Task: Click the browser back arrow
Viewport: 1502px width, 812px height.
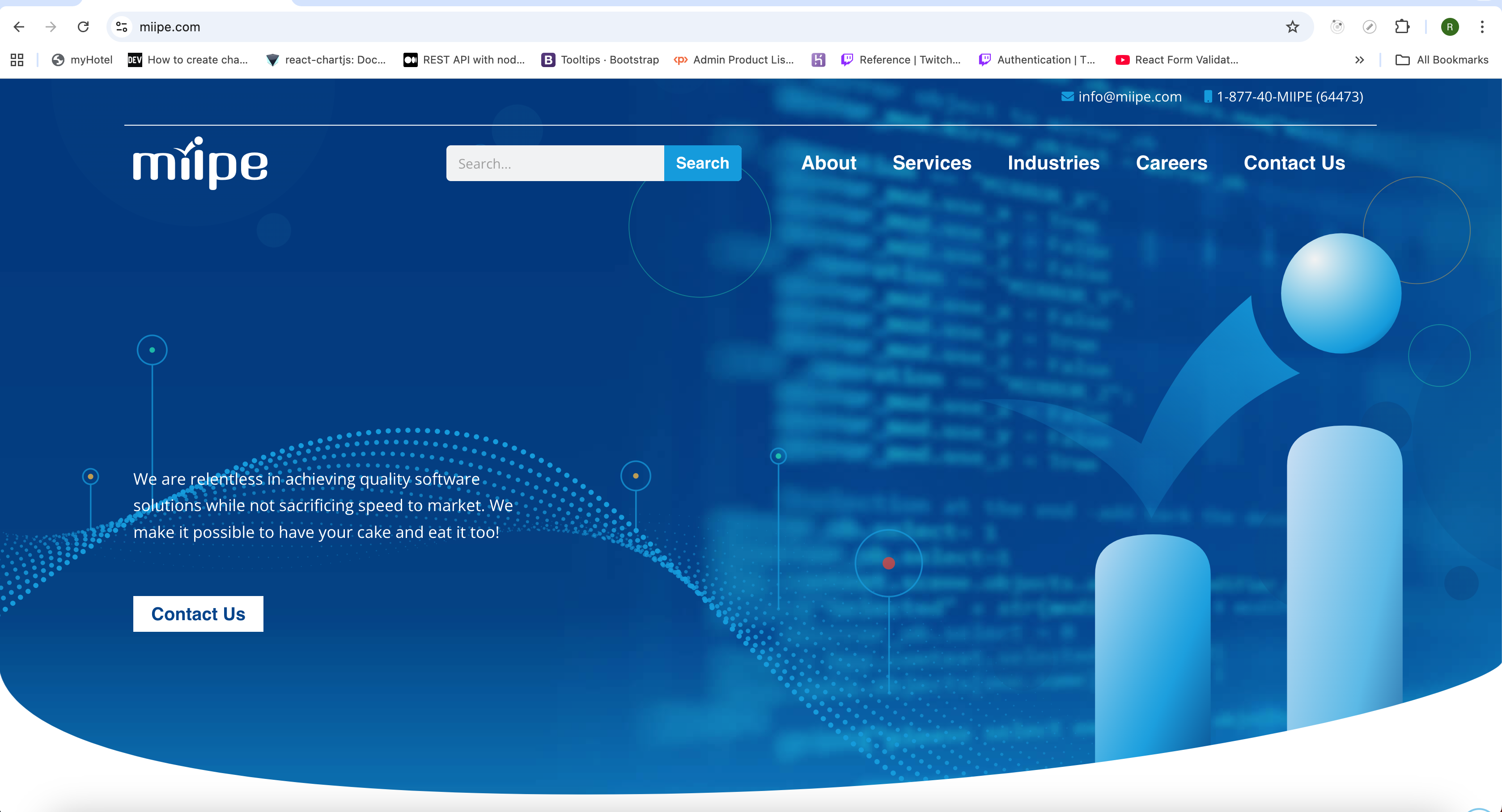Action: [19, 27]
